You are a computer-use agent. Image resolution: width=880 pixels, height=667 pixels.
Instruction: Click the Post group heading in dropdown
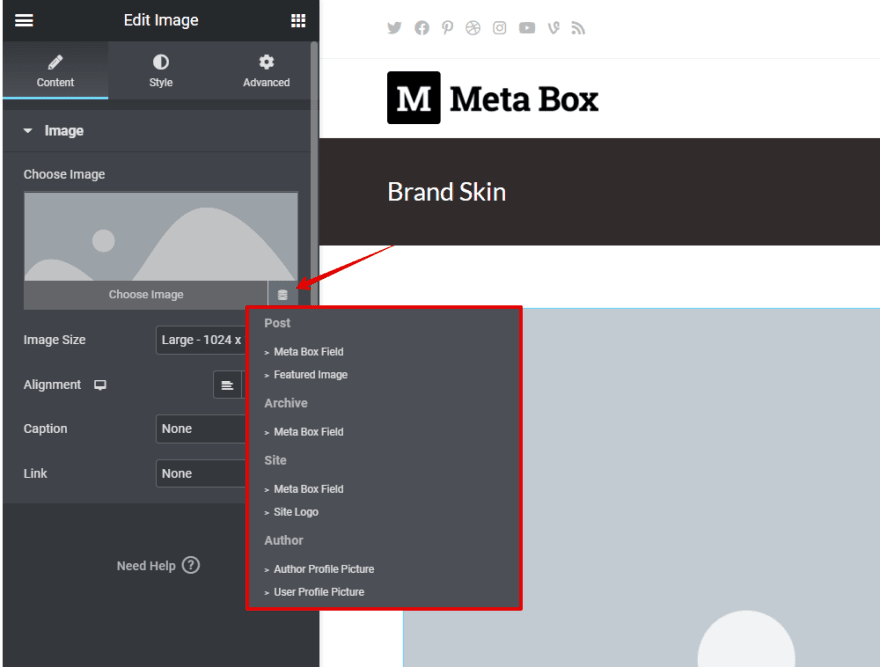[277, 323]
